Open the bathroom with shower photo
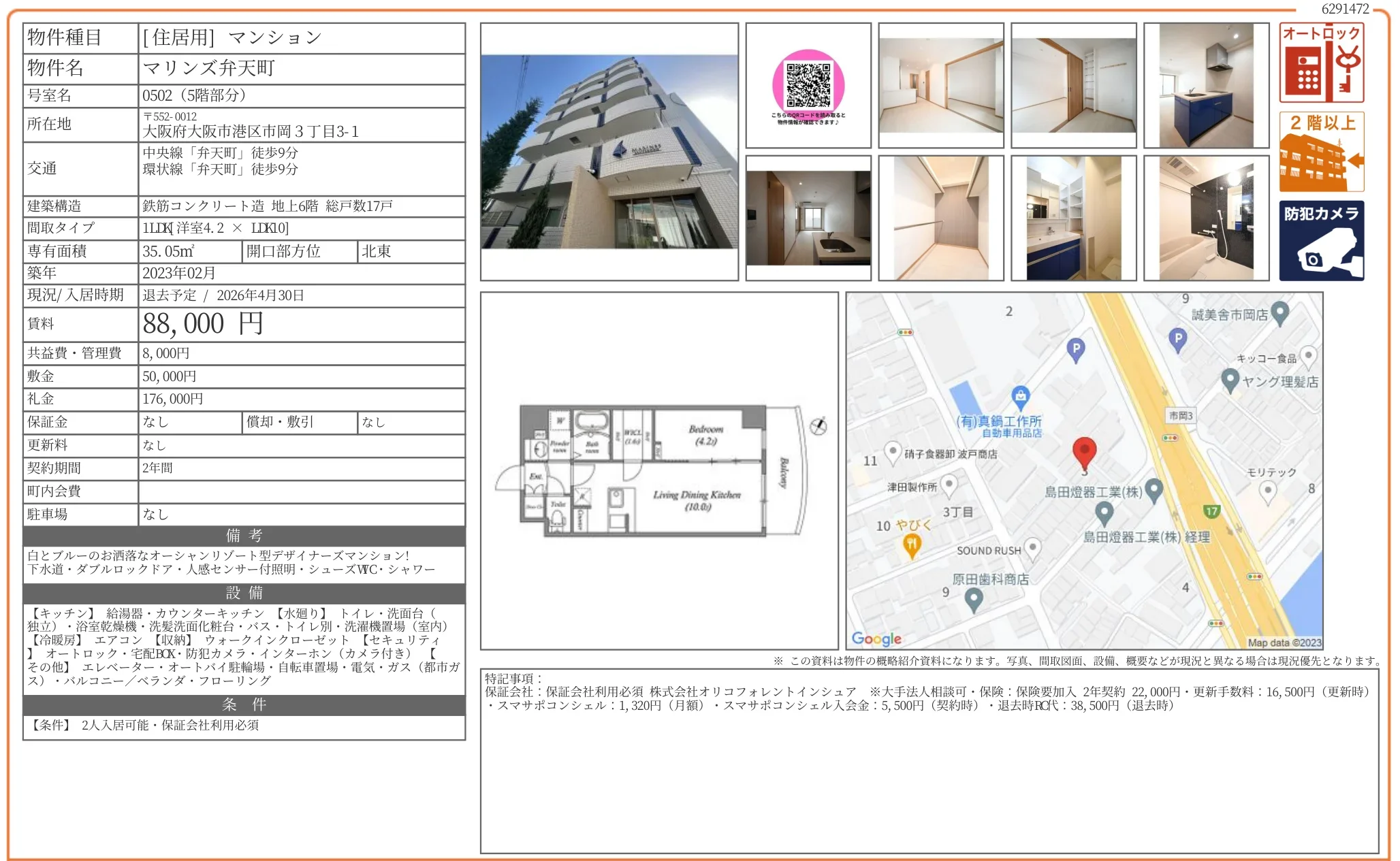1400x861 pixels. pyautogui.click(x=1205, y=218)
